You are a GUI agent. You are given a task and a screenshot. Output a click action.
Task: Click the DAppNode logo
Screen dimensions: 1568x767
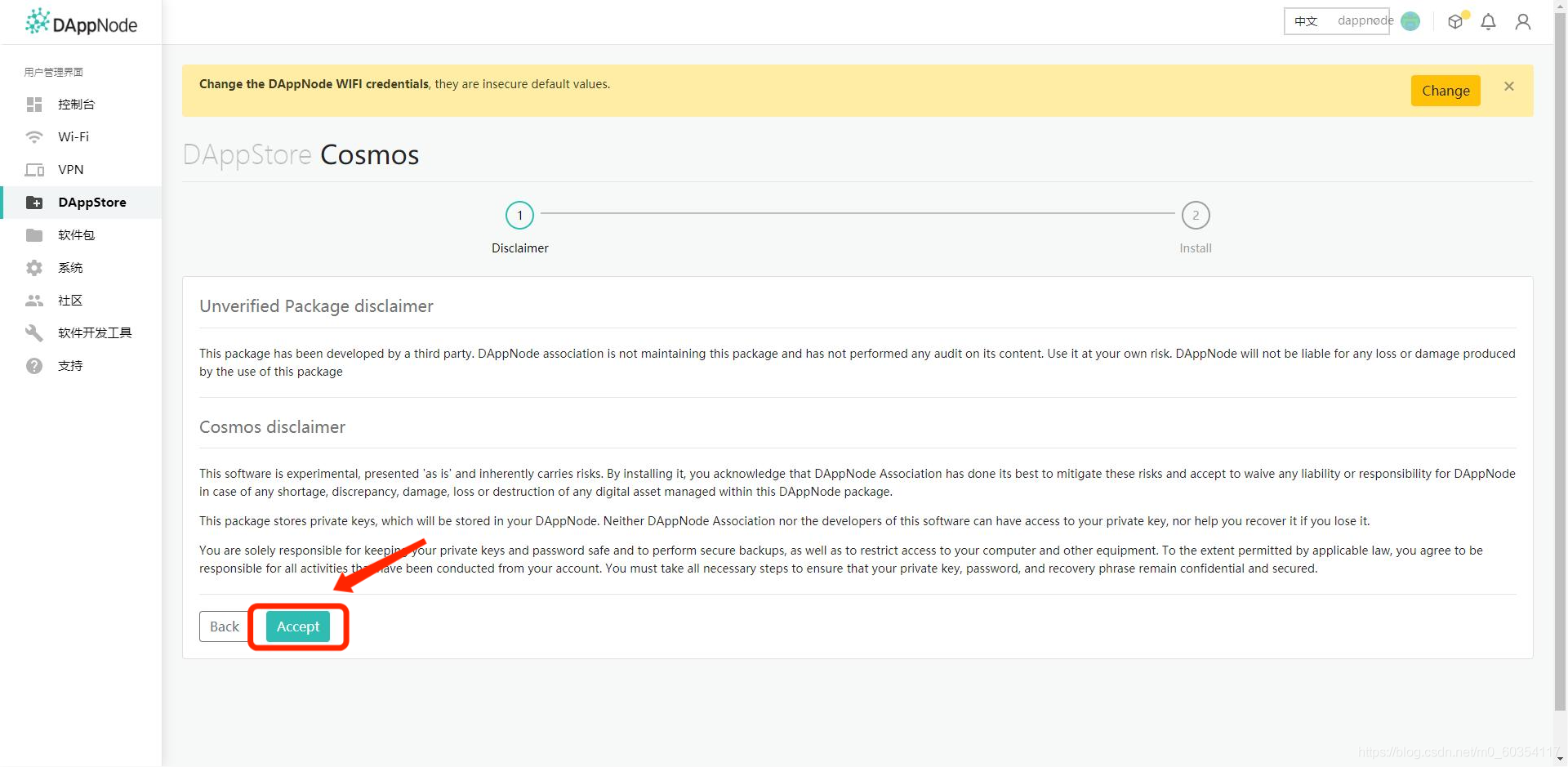point(81,23)
